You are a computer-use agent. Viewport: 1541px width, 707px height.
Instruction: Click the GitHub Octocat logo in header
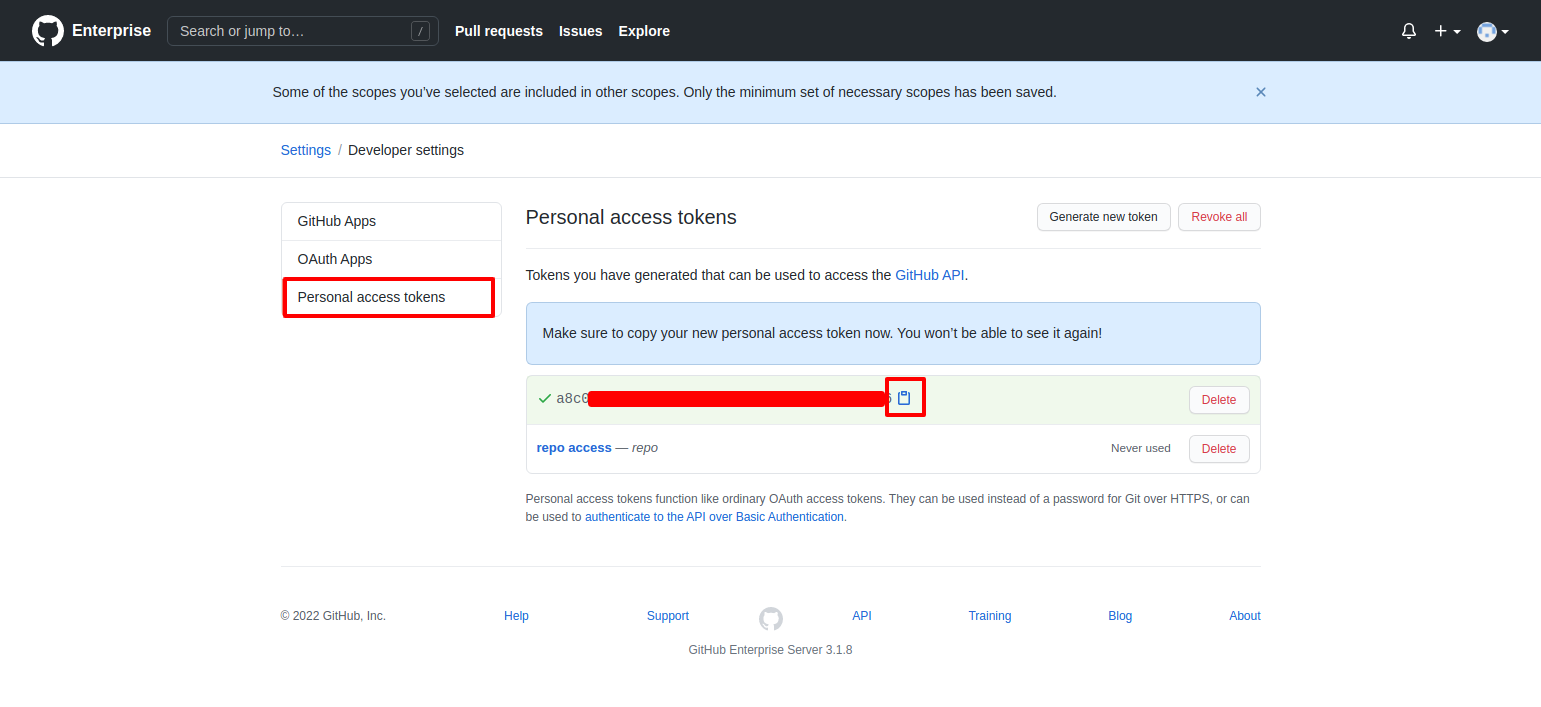click(x=48, y=31)
